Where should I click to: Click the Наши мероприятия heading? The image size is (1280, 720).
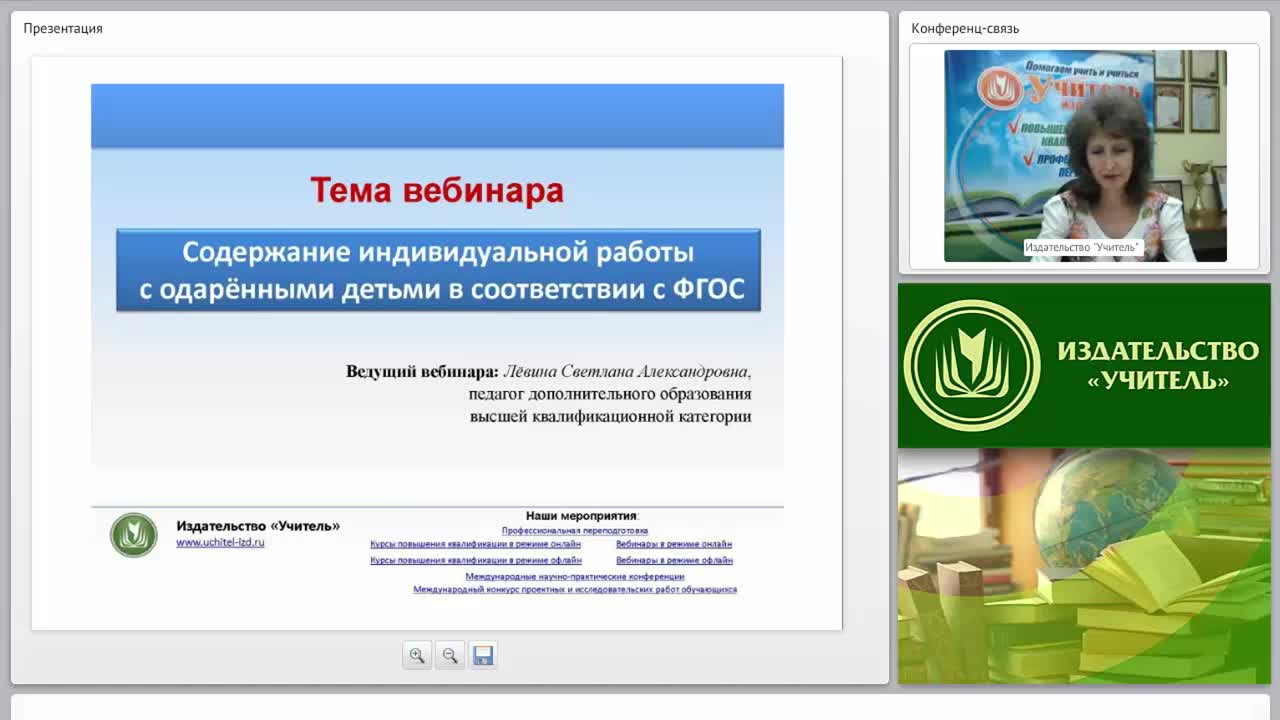coord(581,516)
